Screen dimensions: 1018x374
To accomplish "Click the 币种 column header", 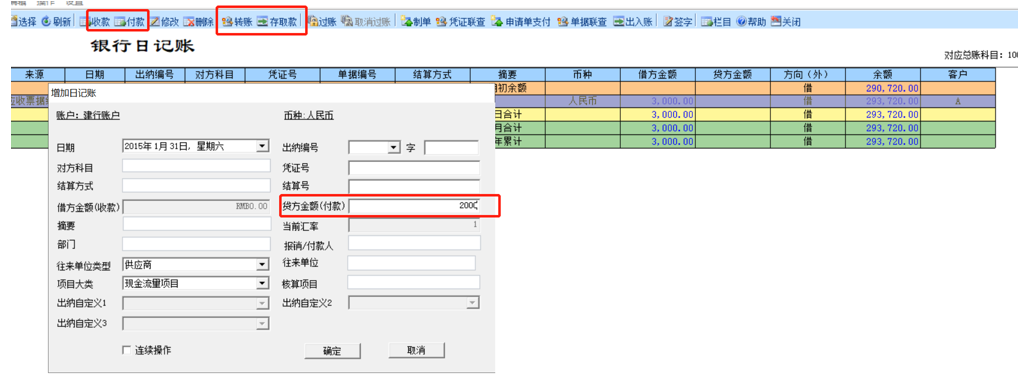I will 582,75.
